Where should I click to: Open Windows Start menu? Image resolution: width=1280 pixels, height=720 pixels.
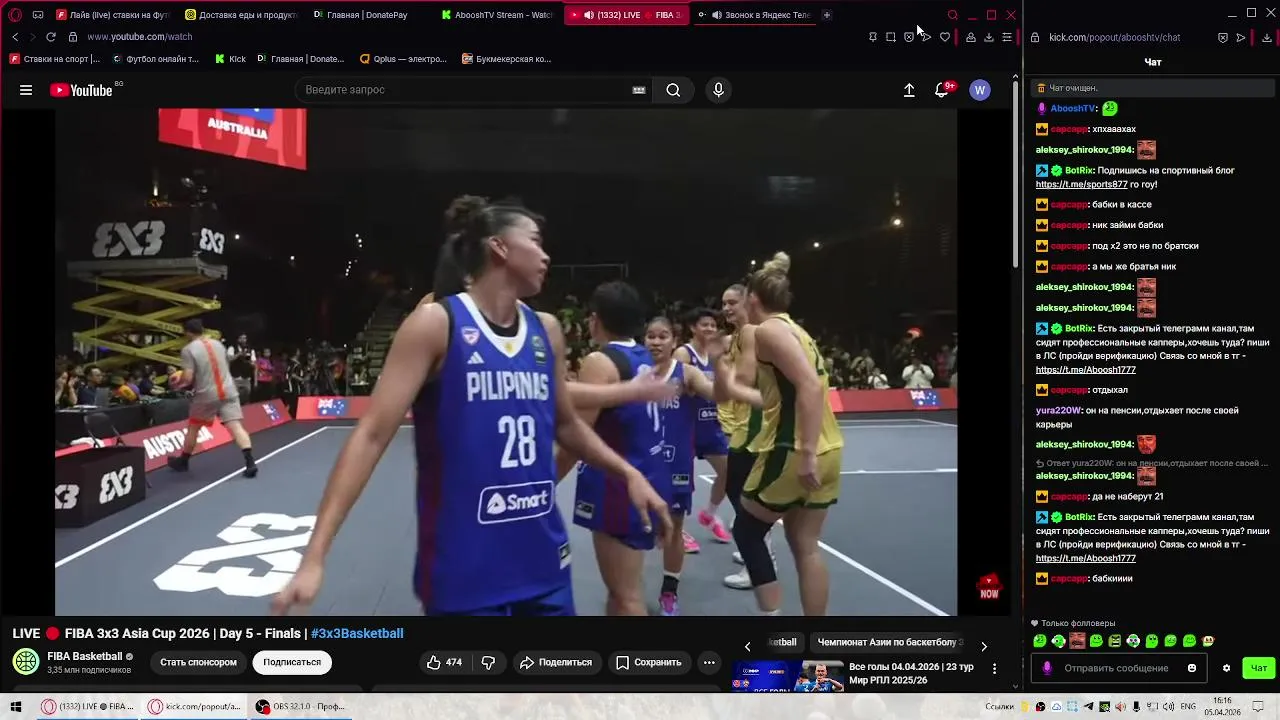point(16,706)
